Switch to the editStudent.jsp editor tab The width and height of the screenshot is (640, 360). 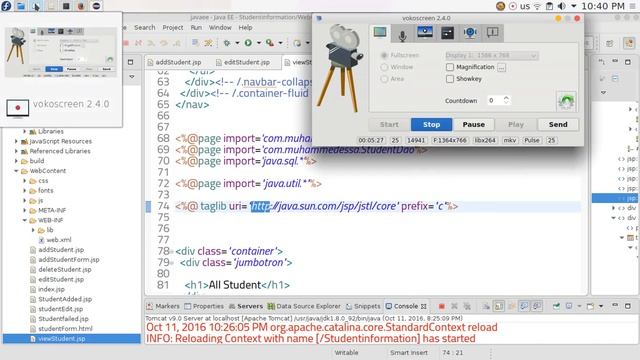click(243, 62)
